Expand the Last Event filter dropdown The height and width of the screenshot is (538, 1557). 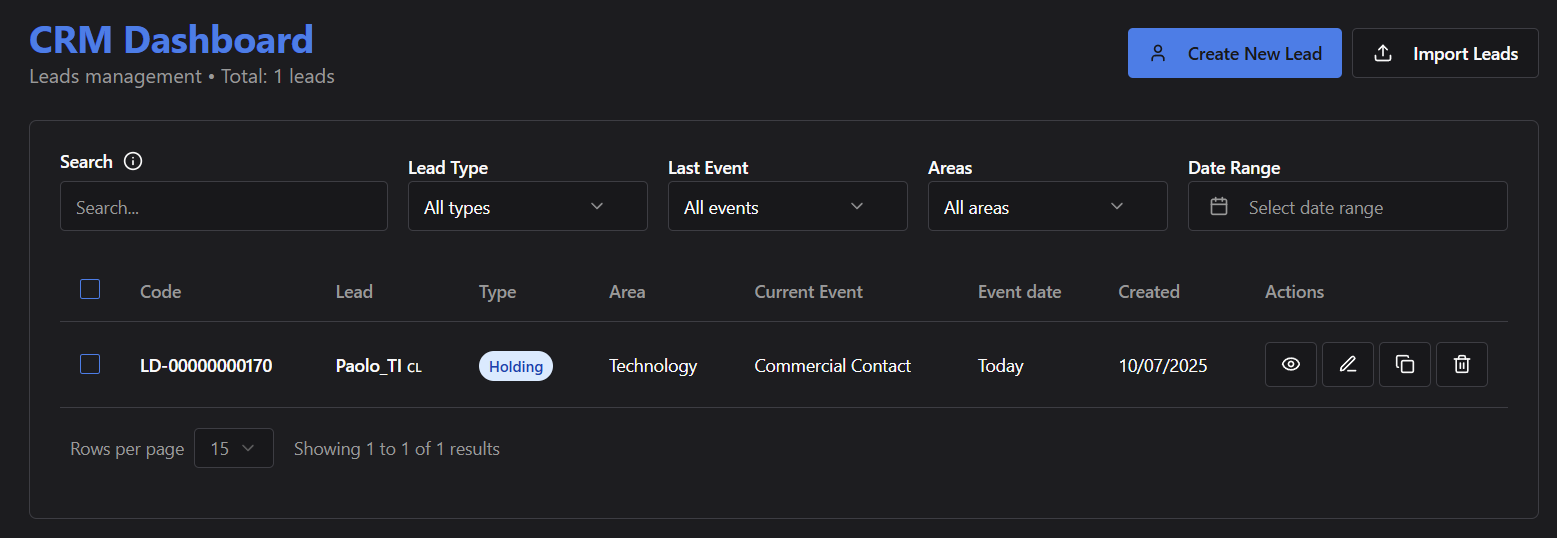(787, 207)
